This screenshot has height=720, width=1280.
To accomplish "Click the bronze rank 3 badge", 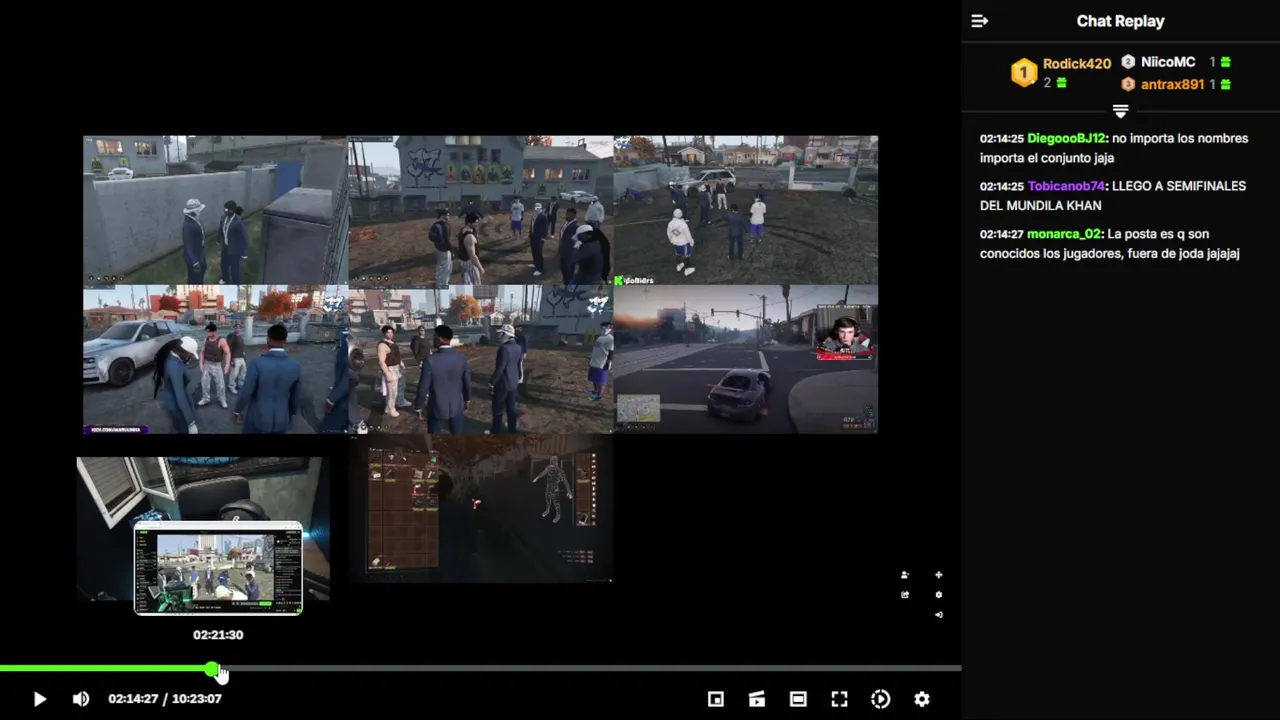I will (x=1128, y=85).
